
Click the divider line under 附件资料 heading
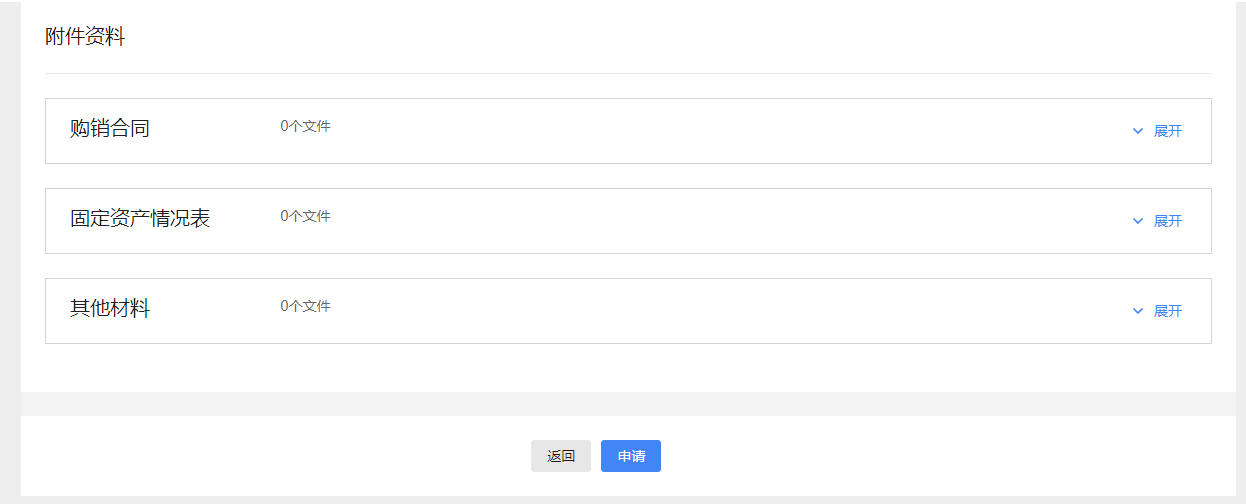point(628,73)
